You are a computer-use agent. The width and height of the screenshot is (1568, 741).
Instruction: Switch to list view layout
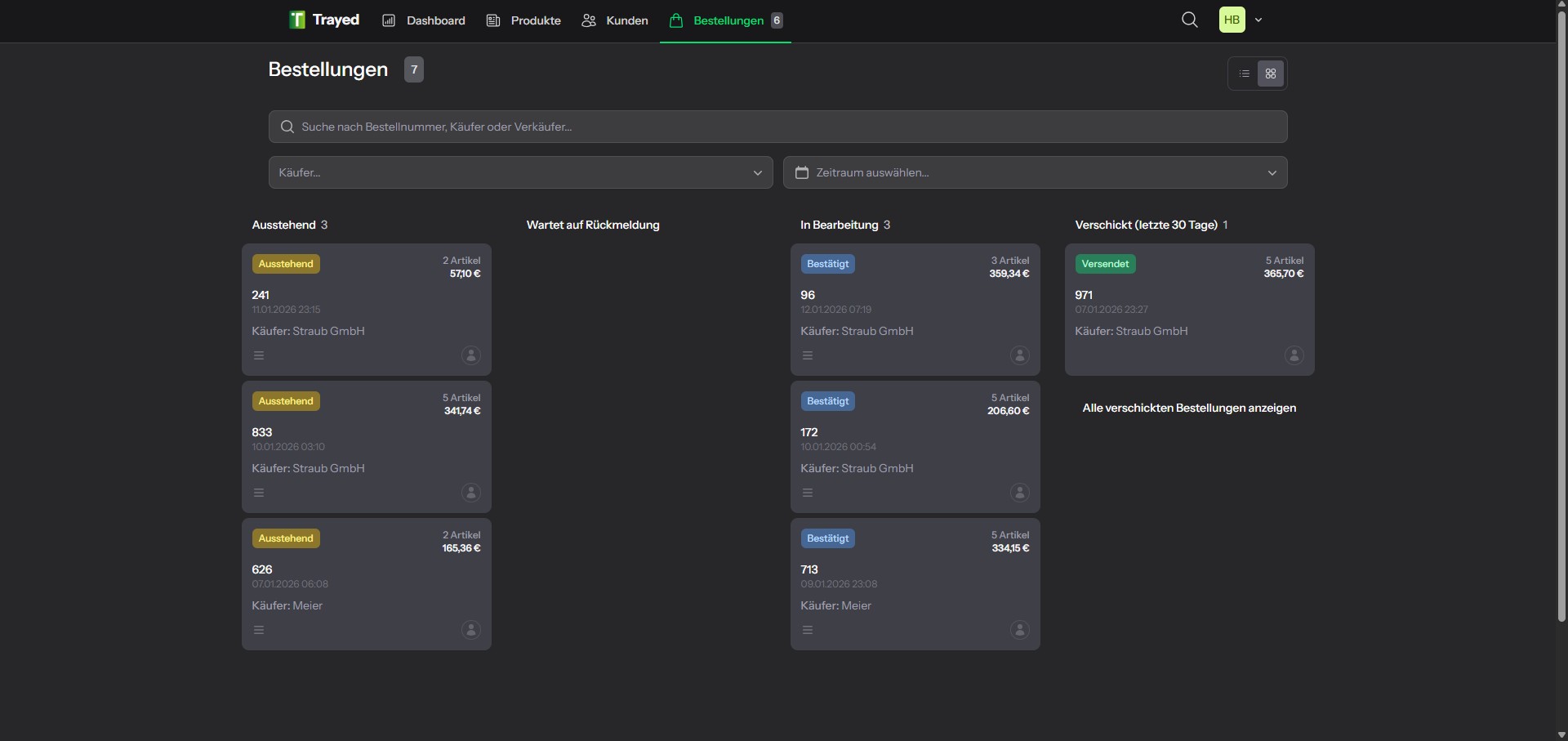[x=1245, y=74]
